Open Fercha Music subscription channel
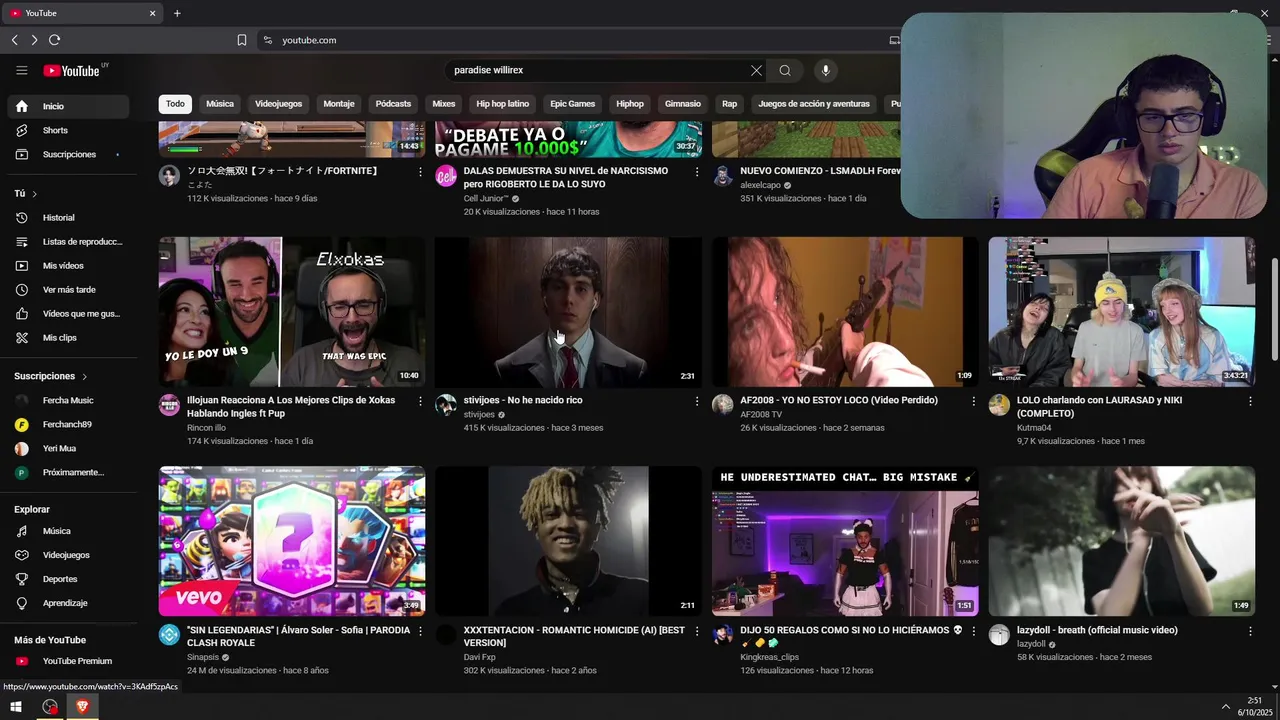 click(x=68, y=400)
